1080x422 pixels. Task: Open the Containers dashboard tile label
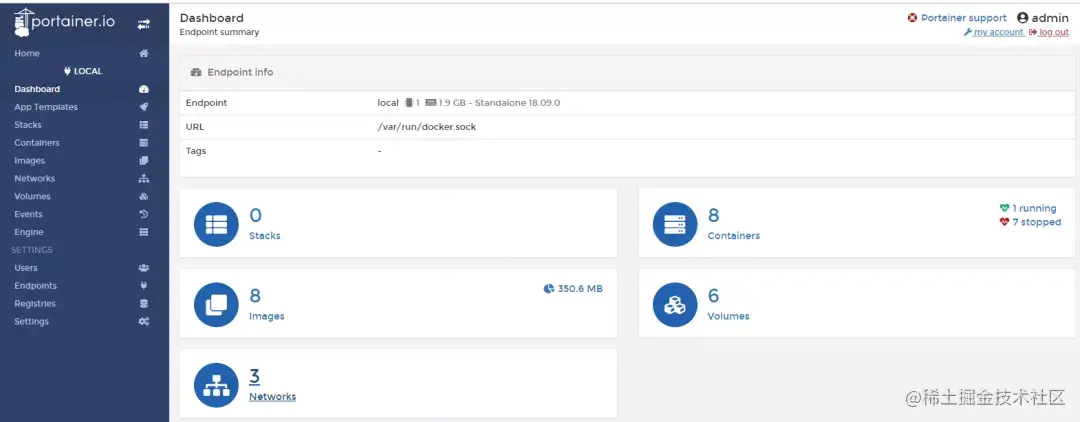734,235
